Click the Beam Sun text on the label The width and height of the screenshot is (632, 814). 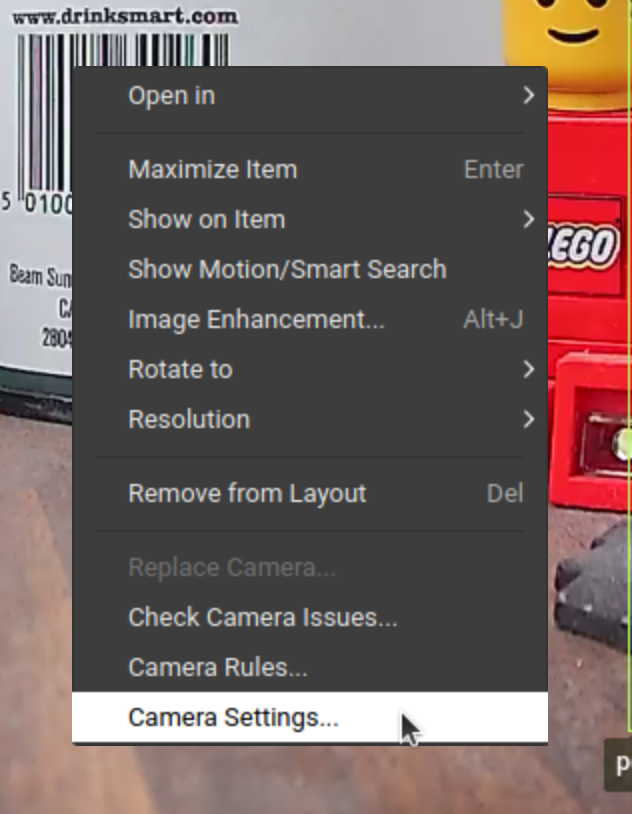[x=40, y=275]
